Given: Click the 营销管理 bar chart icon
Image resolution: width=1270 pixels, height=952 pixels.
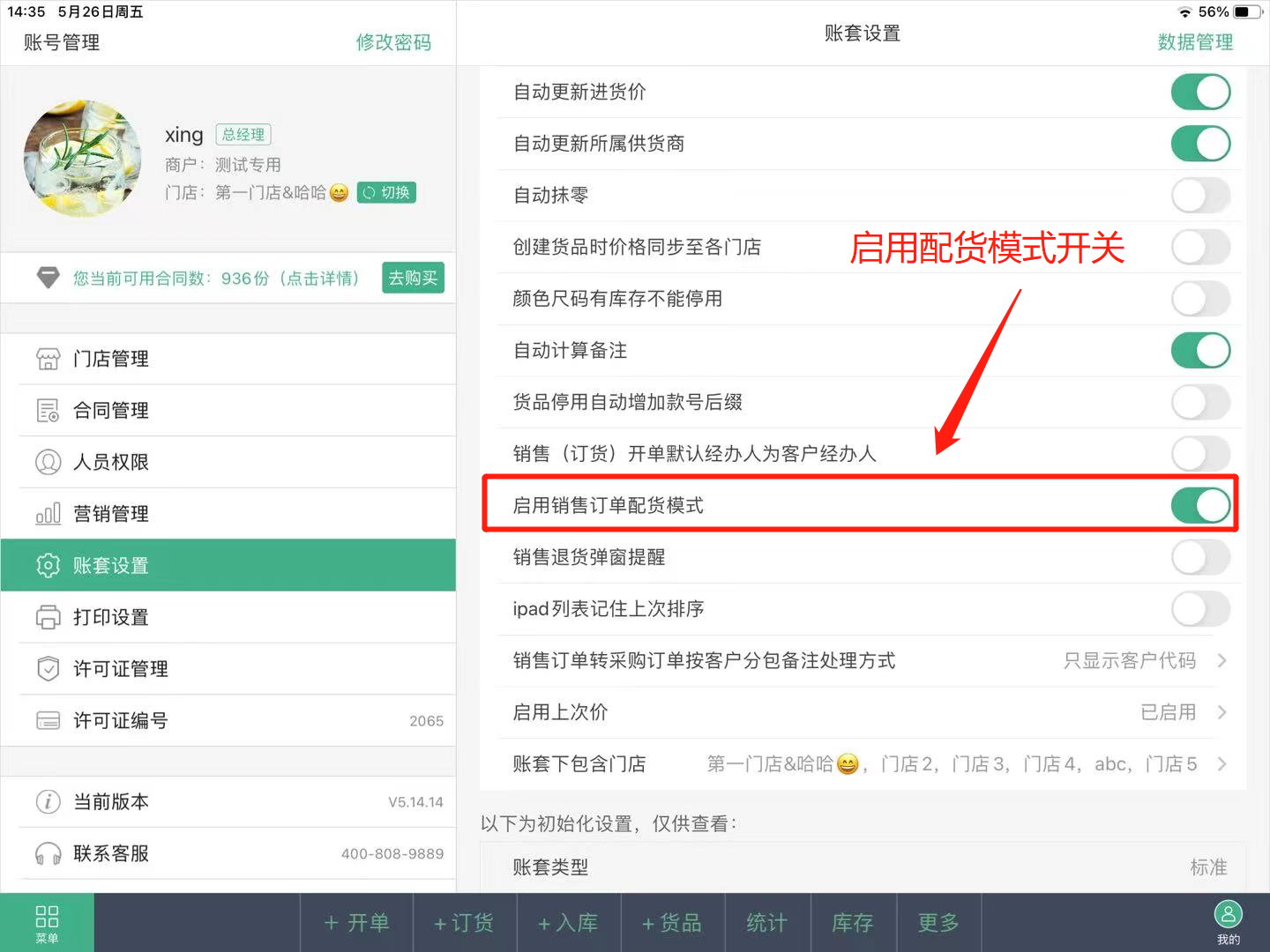Looking at the screenshot, I should click(x=48, y=514).
